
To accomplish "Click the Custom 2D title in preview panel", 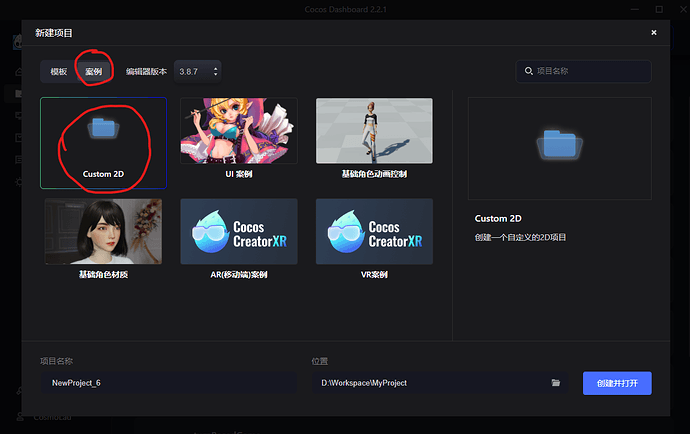I will click(498, 219).
